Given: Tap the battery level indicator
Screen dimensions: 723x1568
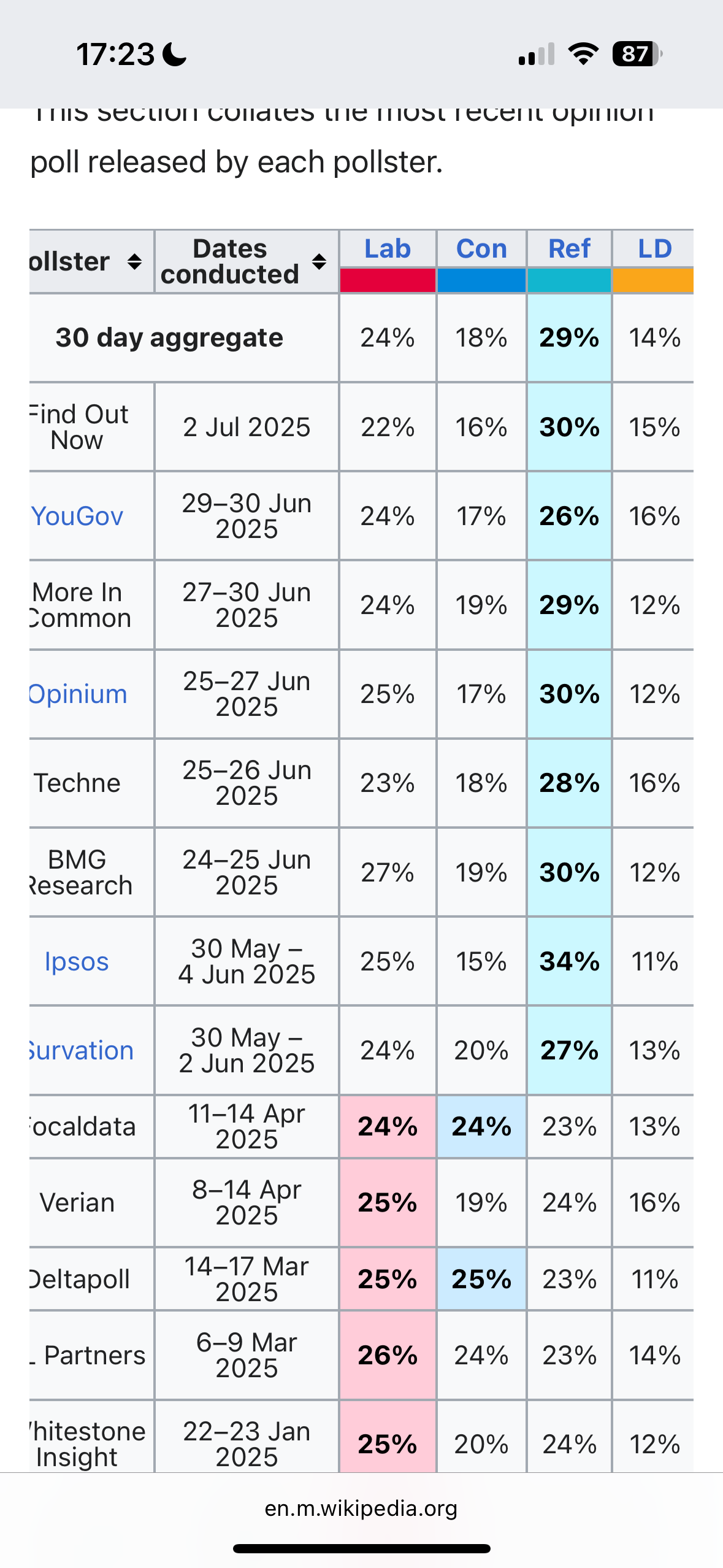Looking at the screenshot, I should click(x=637, y=54).
